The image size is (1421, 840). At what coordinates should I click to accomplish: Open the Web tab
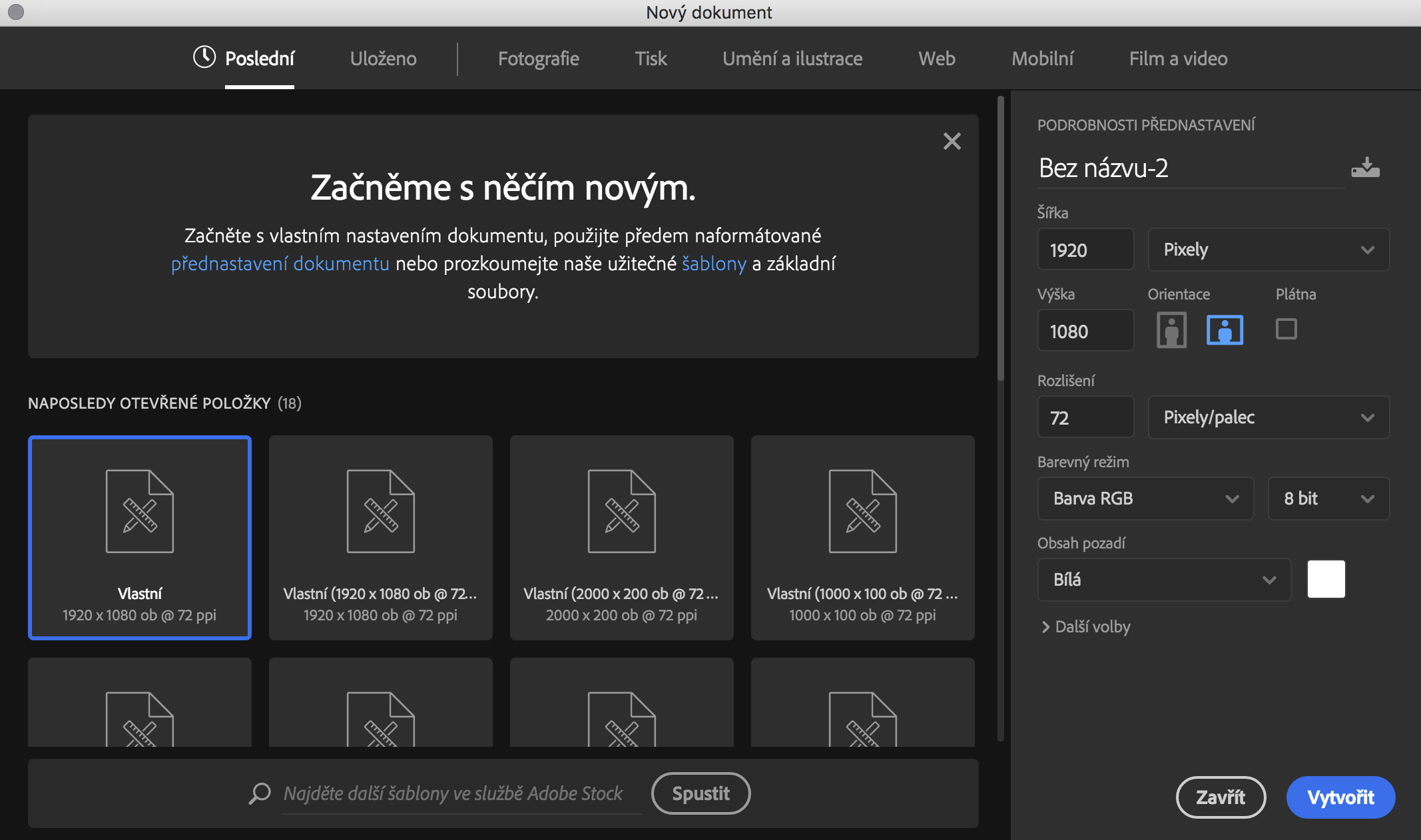[x=937, y=59]
